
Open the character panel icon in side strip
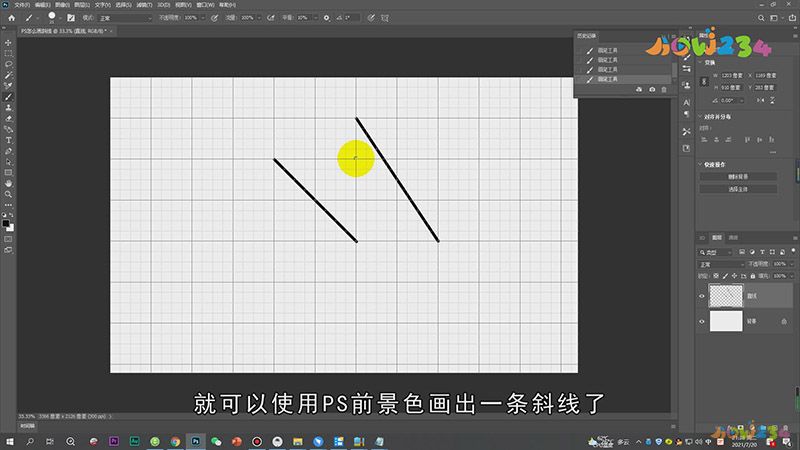(x=687, y=103)
